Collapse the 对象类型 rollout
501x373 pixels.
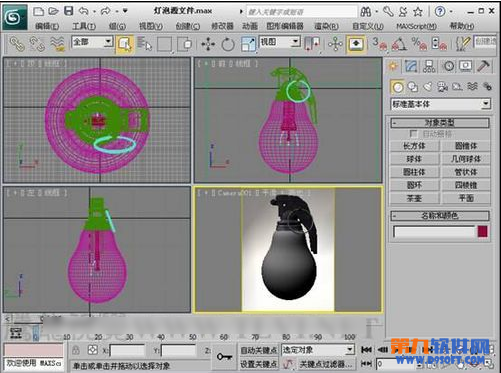pos(440,123)
